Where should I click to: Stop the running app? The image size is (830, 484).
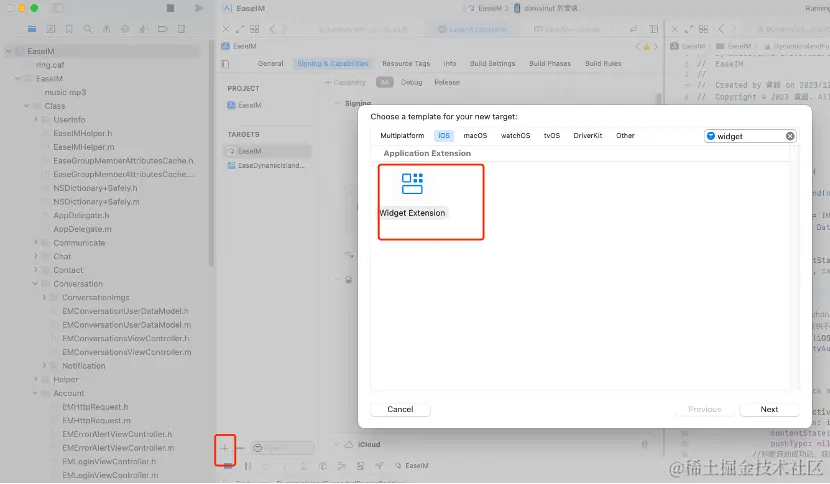tap(170, 8)
